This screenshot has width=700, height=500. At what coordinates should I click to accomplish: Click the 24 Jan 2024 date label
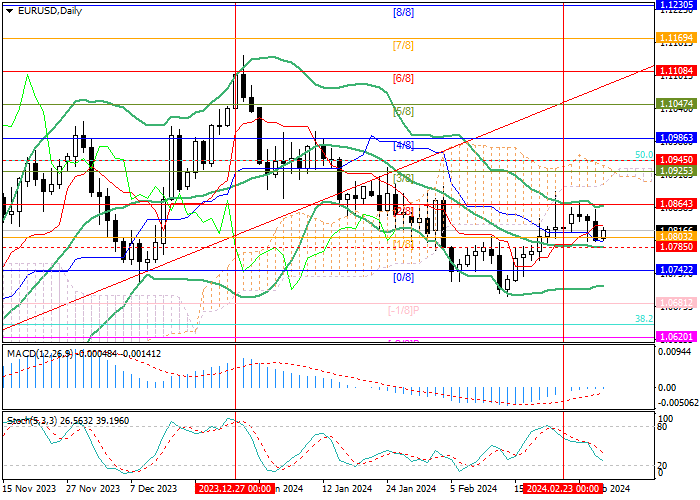[411, 488]
